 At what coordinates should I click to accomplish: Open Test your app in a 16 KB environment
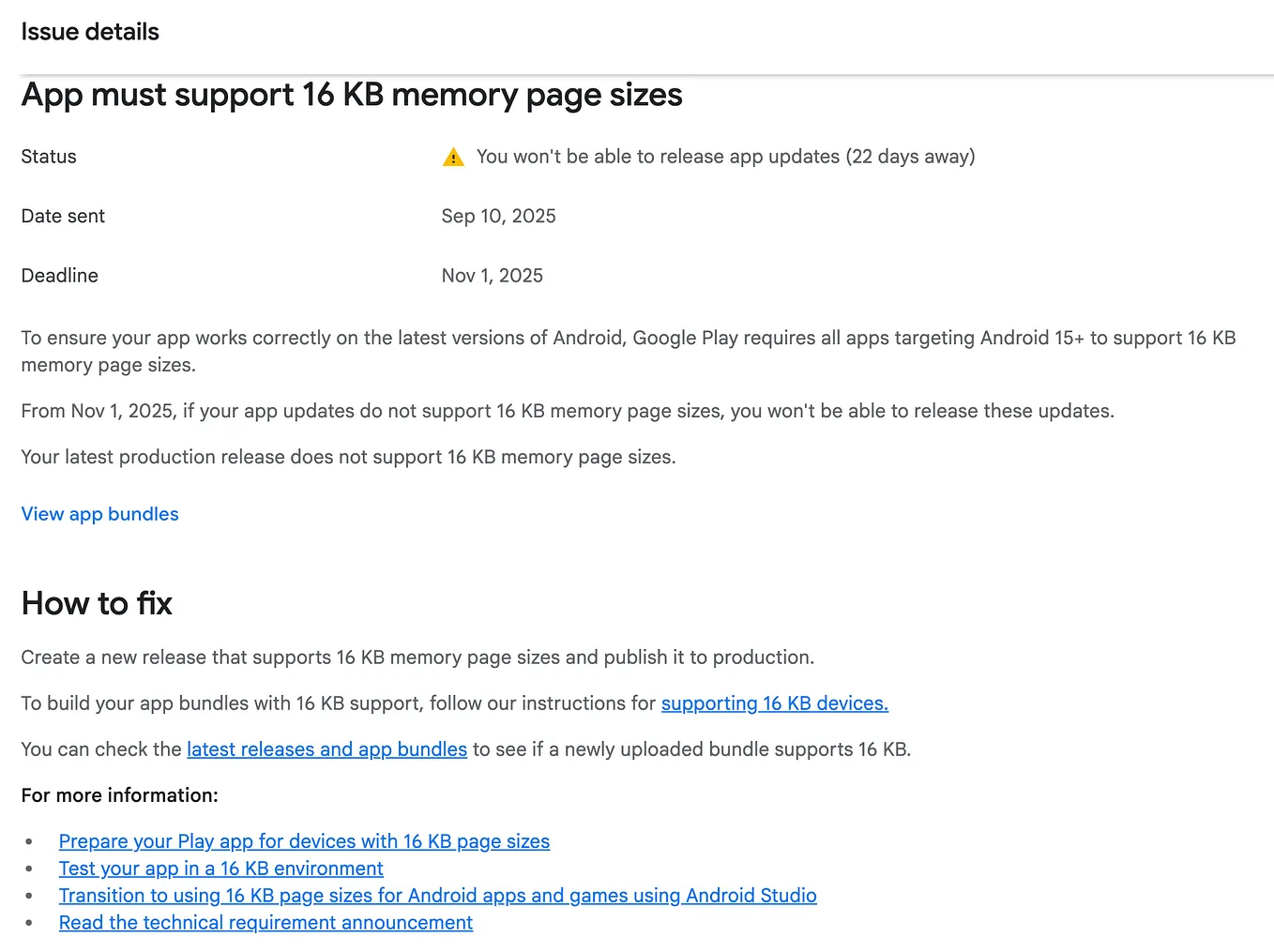click(220, 869)
